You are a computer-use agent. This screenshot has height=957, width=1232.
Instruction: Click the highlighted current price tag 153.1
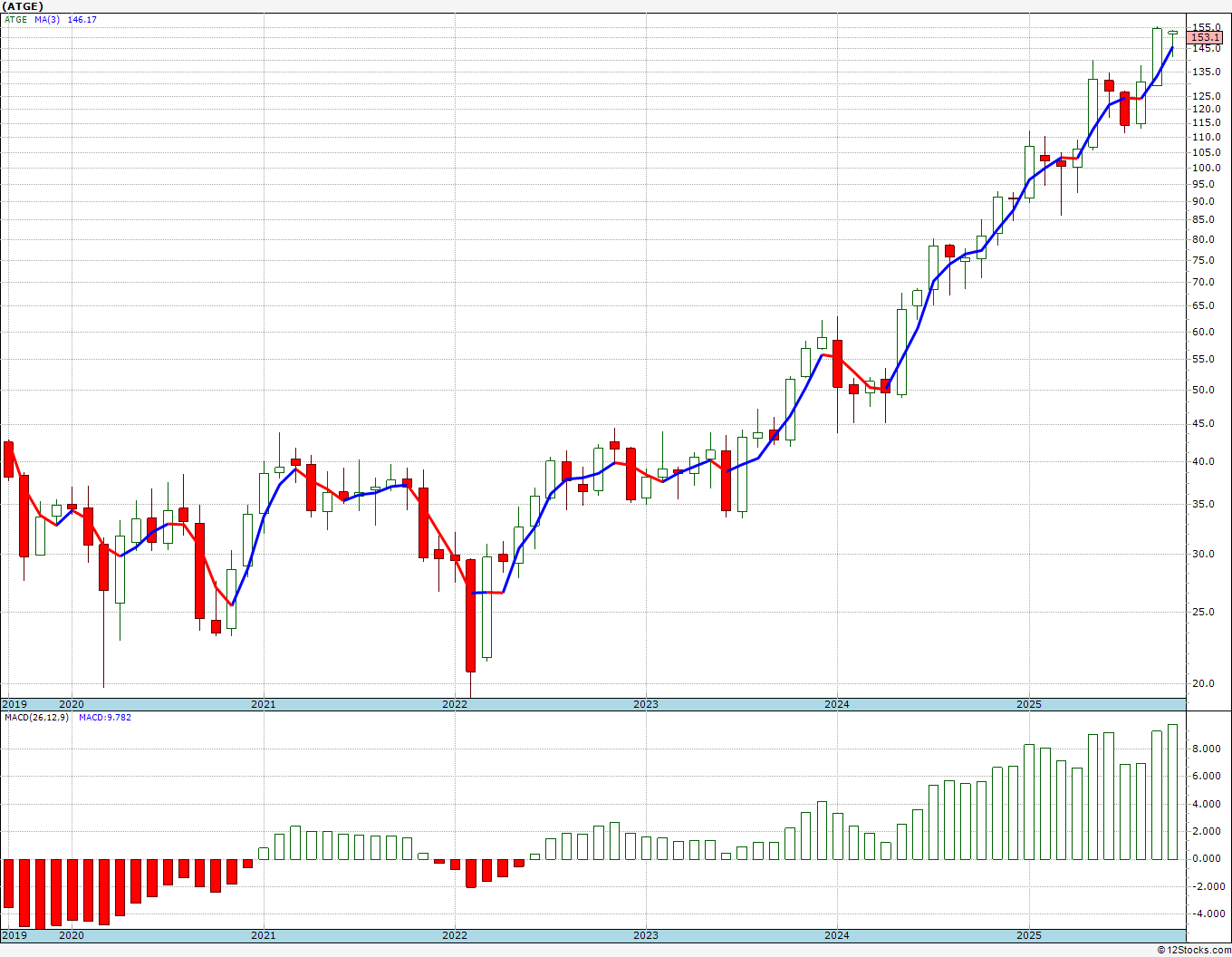click(1206, 38)
